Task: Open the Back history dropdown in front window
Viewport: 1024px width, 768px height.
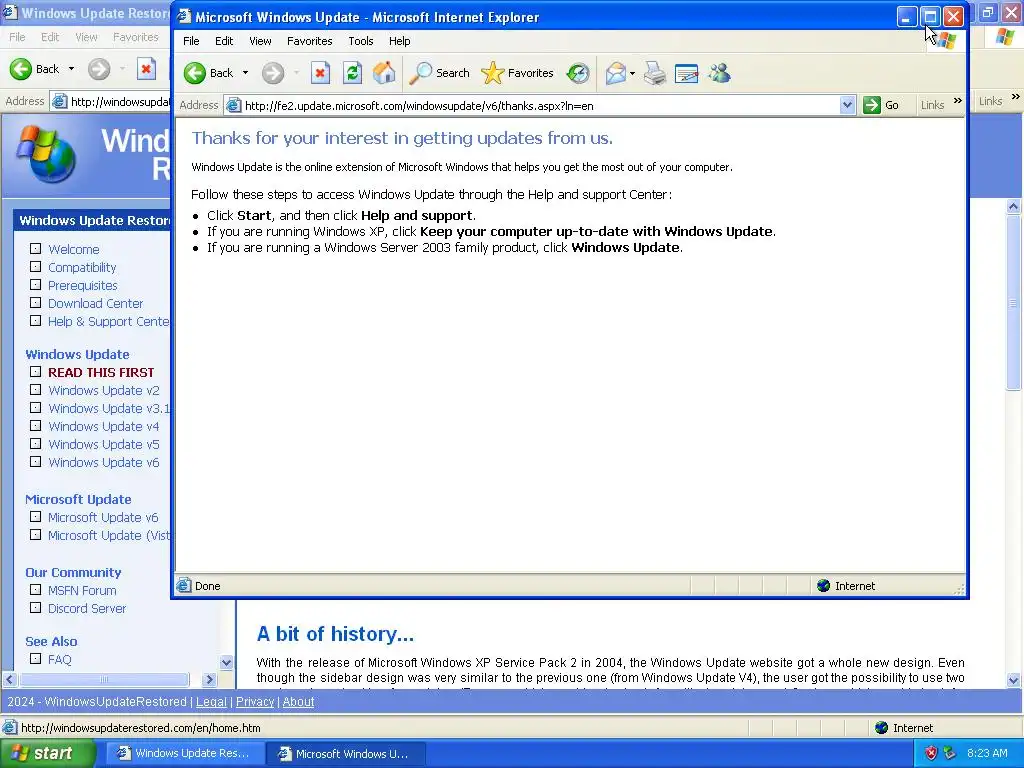Action: [246, 73]
